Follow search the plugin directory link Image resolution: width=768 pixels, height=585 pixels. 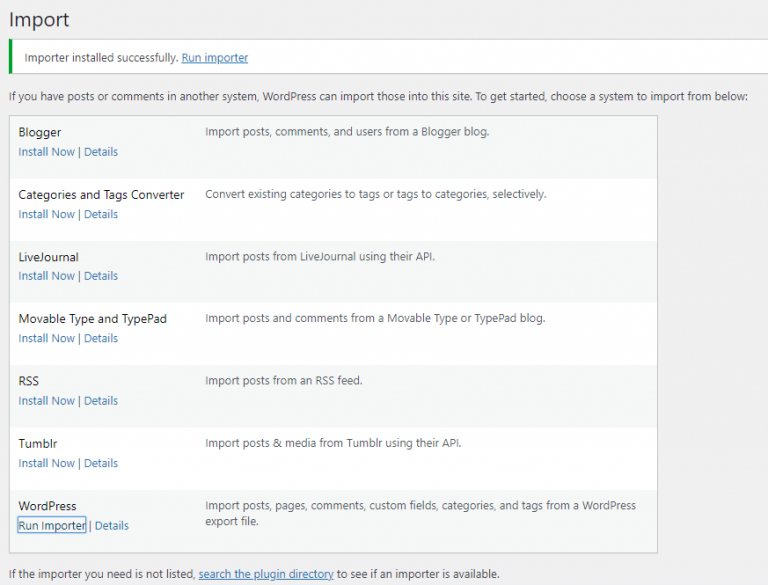266,574
